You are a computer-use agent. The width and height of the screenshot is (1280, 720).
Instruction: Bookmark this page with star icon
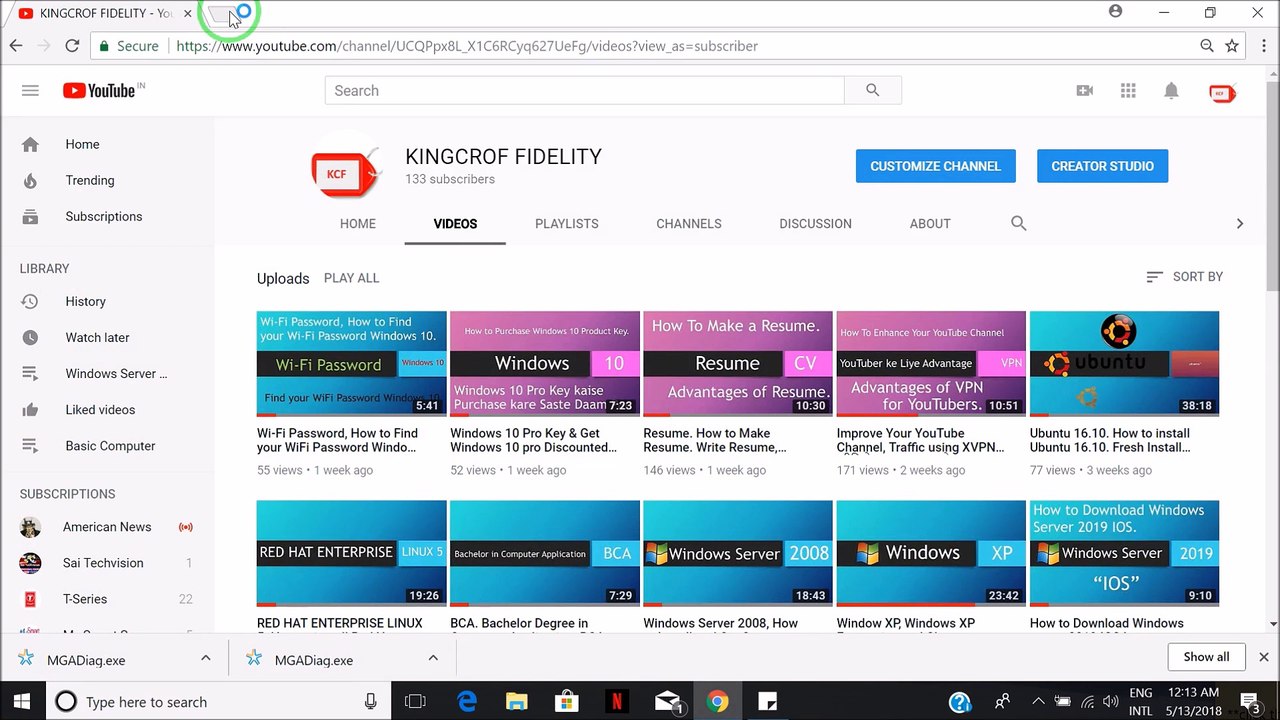click(x=1232, y=46)
